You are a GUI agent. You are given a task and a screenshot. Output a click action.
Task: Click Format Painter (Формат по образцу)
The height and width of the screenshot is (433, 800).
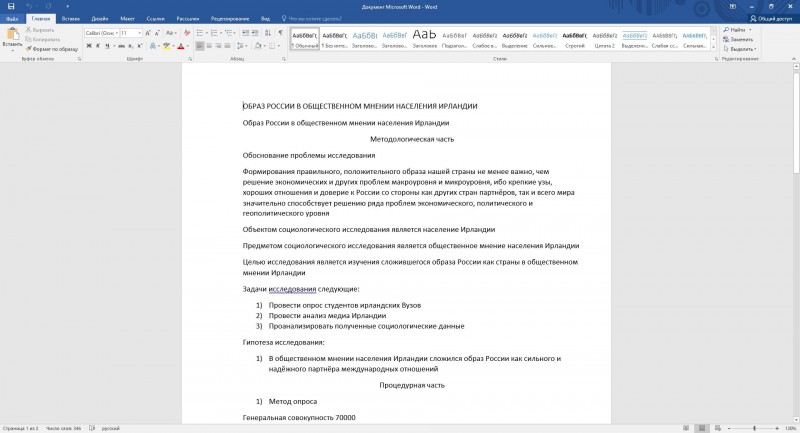click(x=52, y=49)
